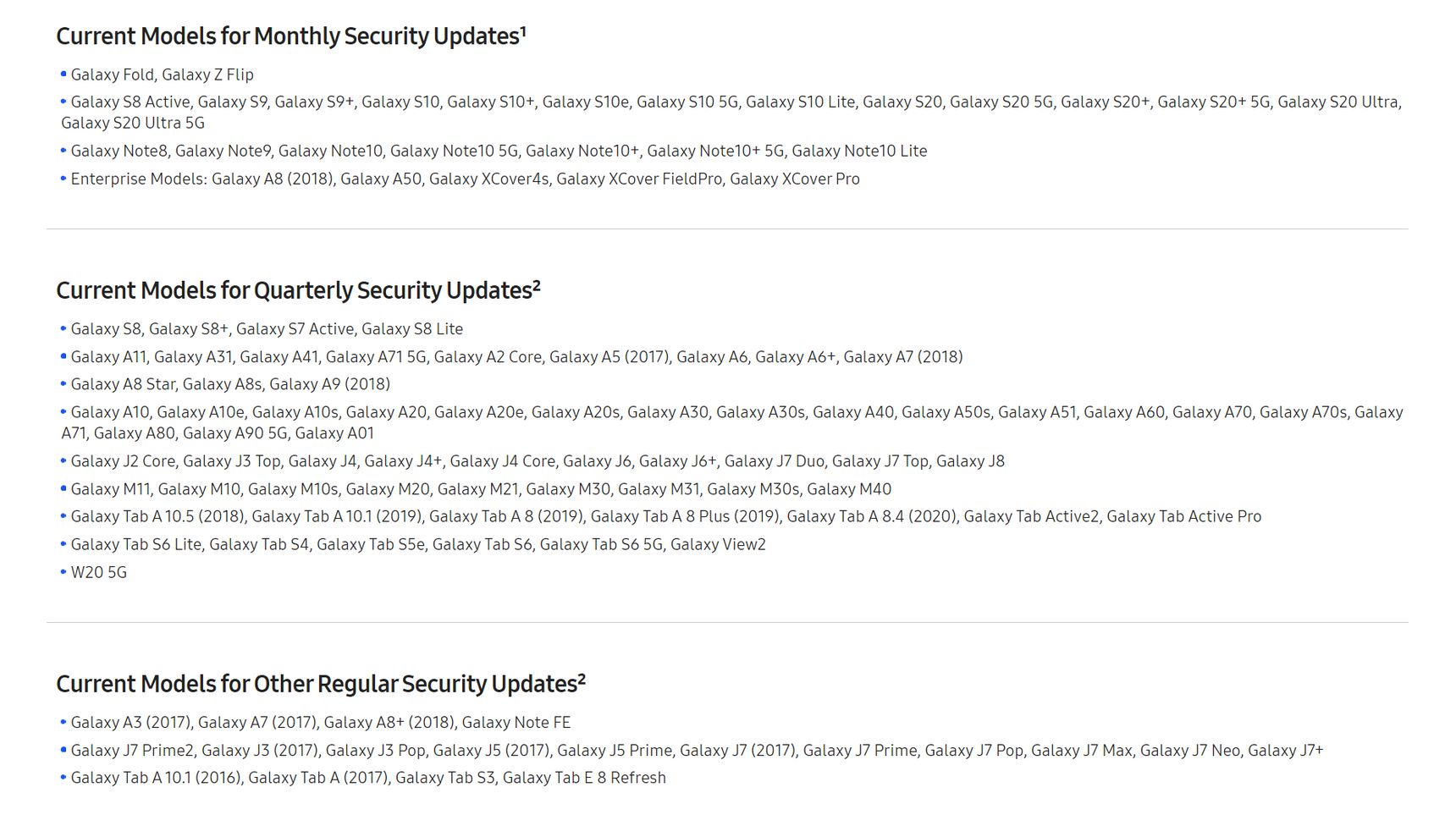Click the bullet before Galaxy Fold
1456x815 pixels.
[x=63, y=74]
